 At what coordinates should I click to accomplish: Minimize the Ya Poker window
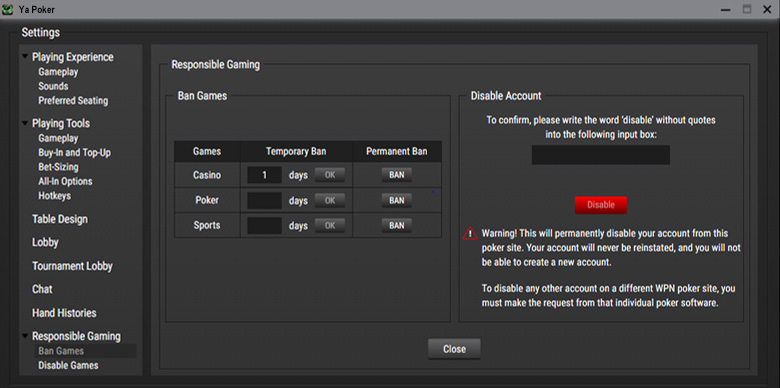(726, 9)
